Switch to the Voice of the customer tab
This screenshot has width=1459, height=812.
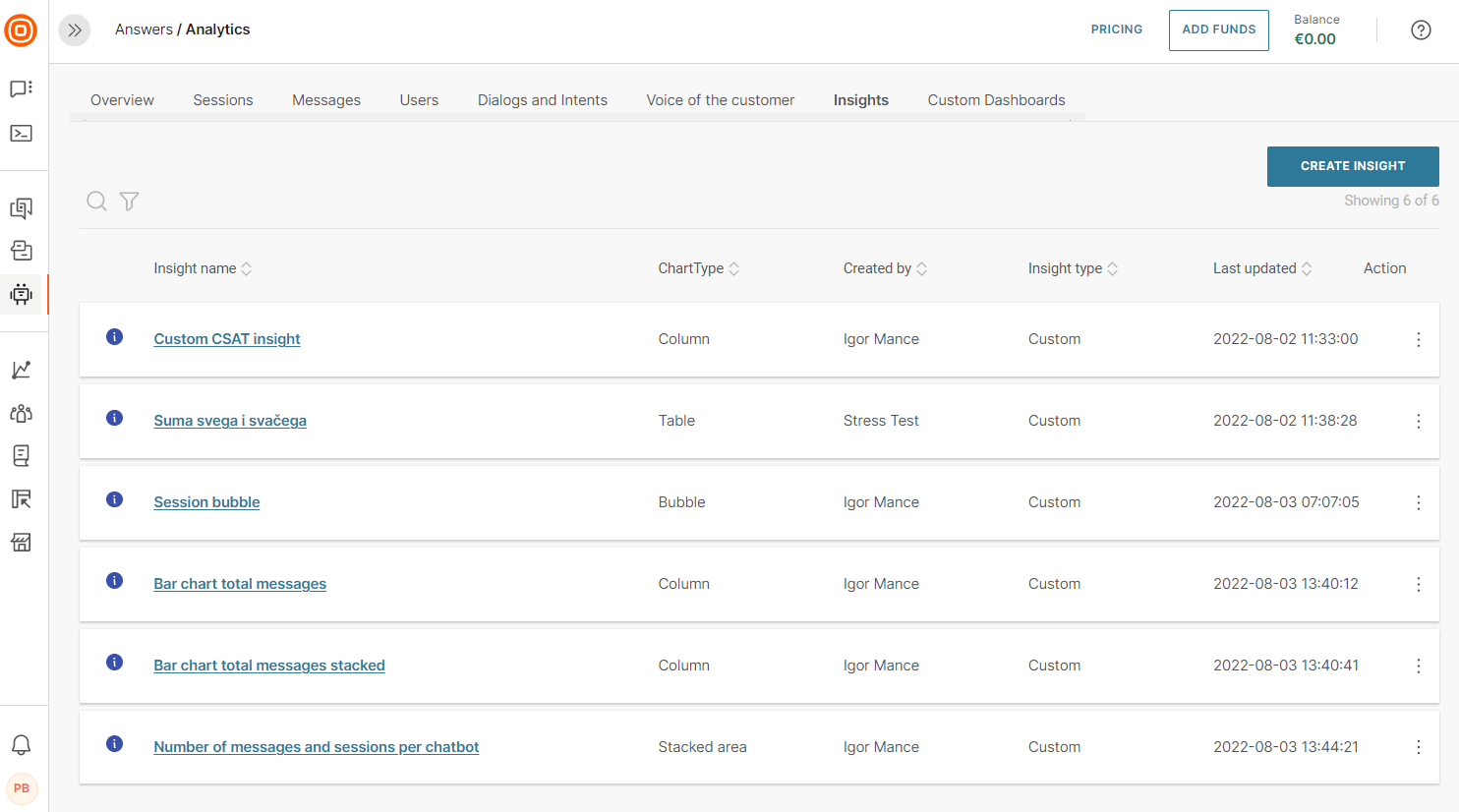click(720, 99)
